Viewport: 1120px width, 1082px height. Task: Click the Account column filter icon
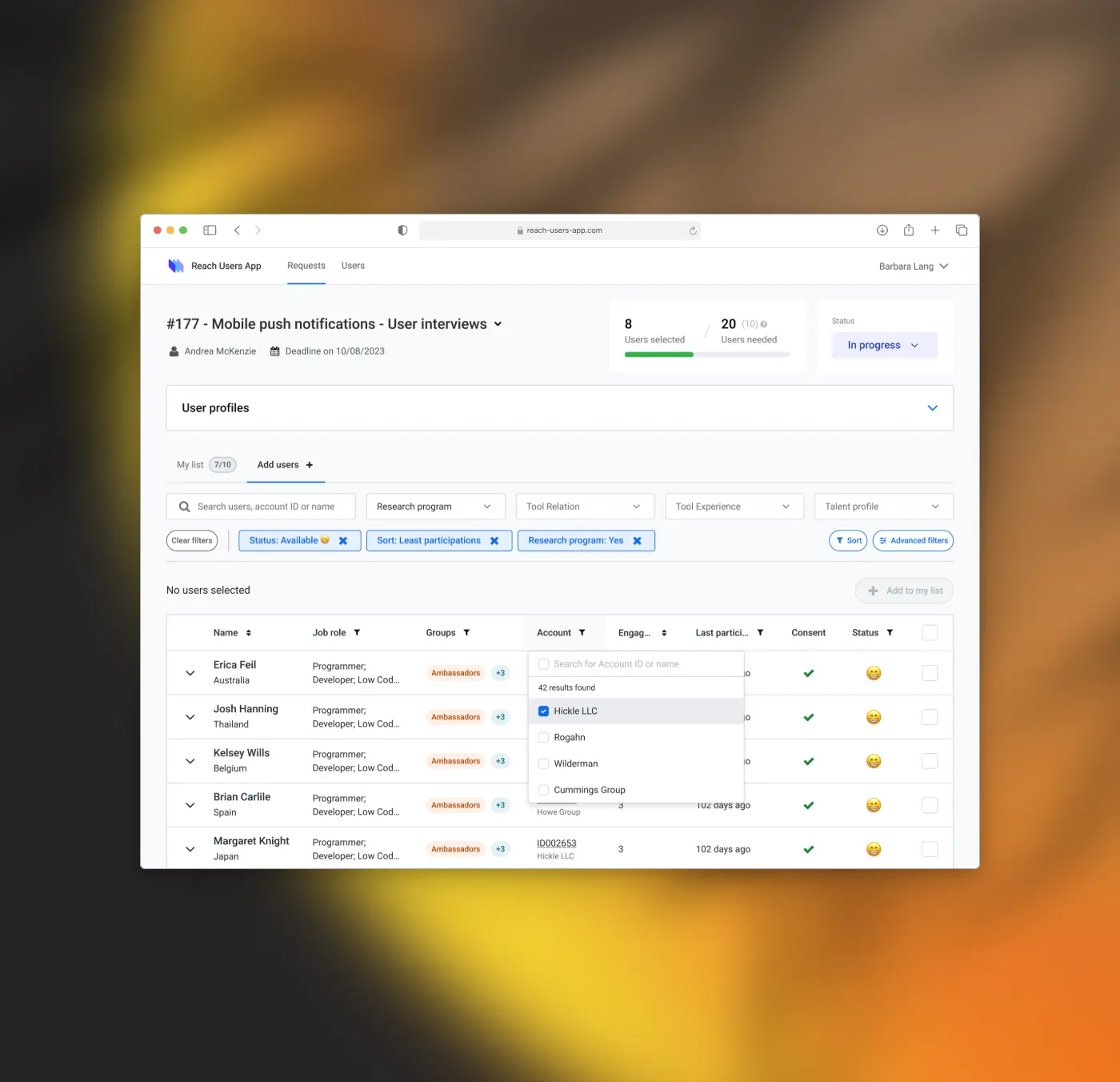pos(582,633)
